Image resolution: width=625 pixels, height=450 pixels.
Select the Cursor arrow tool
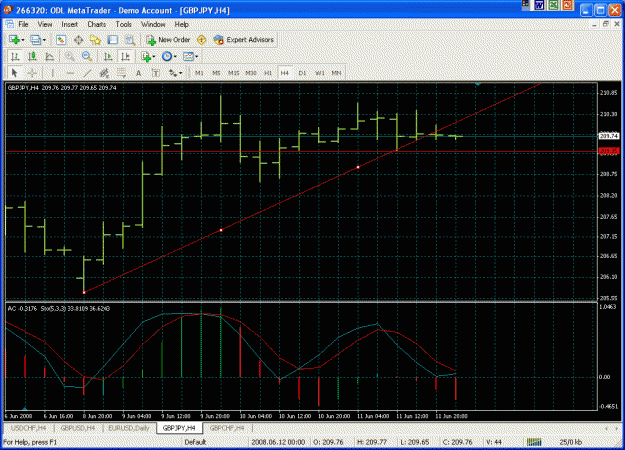(14, 73)
